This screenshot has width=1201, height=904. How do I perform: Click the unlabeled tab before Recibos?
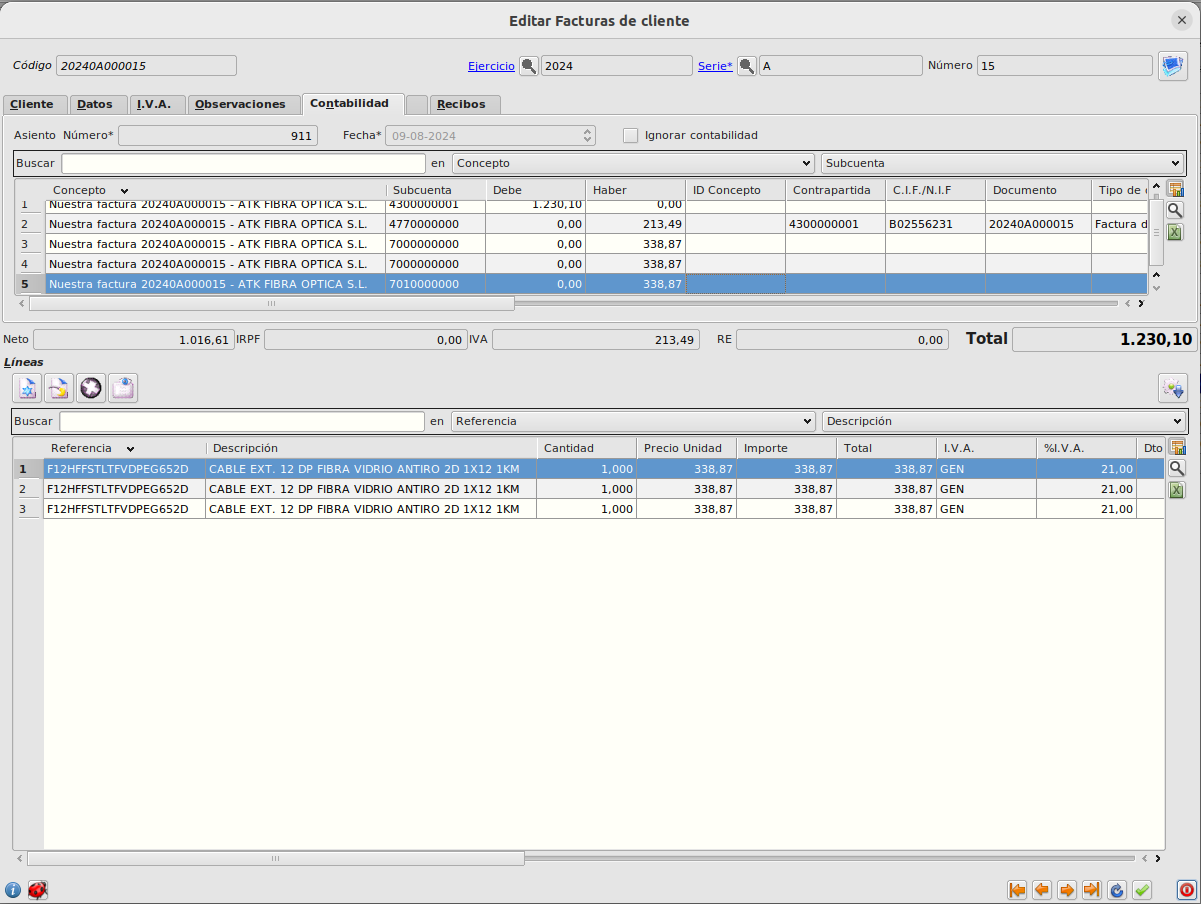tap(417, 104)
